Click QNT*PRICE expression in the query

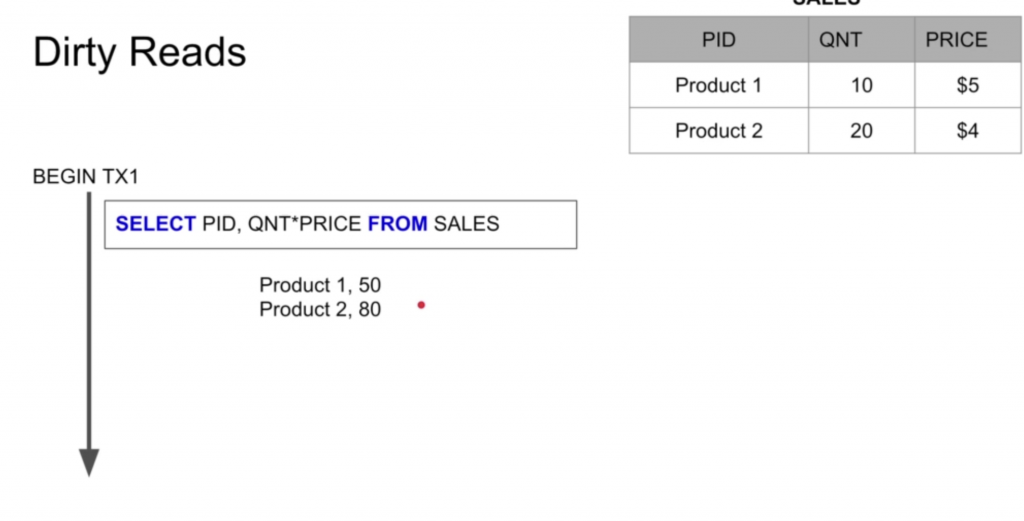click(304, 224)
